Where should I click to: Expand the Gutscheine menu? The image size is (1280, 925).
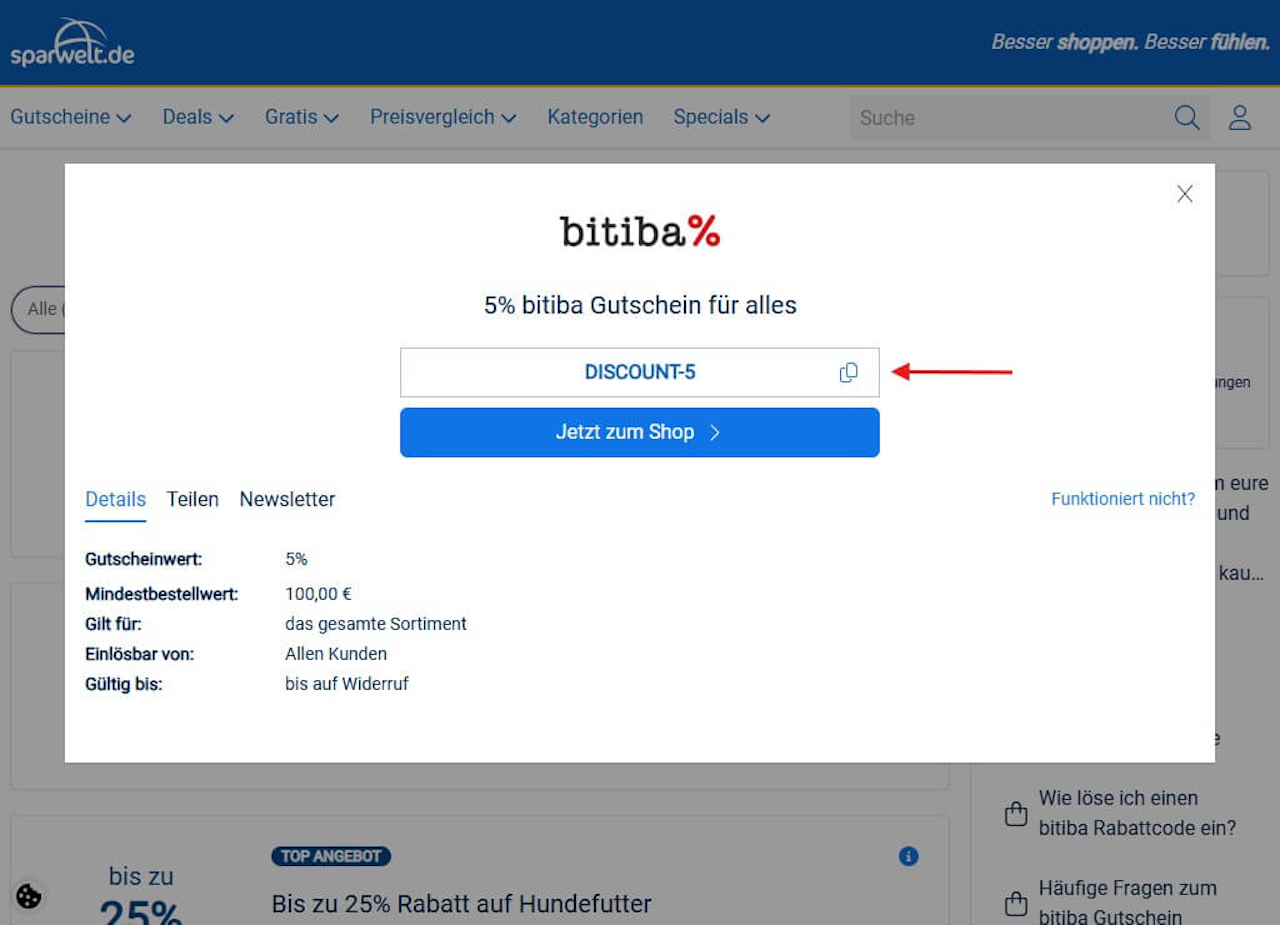pyautogui.click(x=71, y=117)
